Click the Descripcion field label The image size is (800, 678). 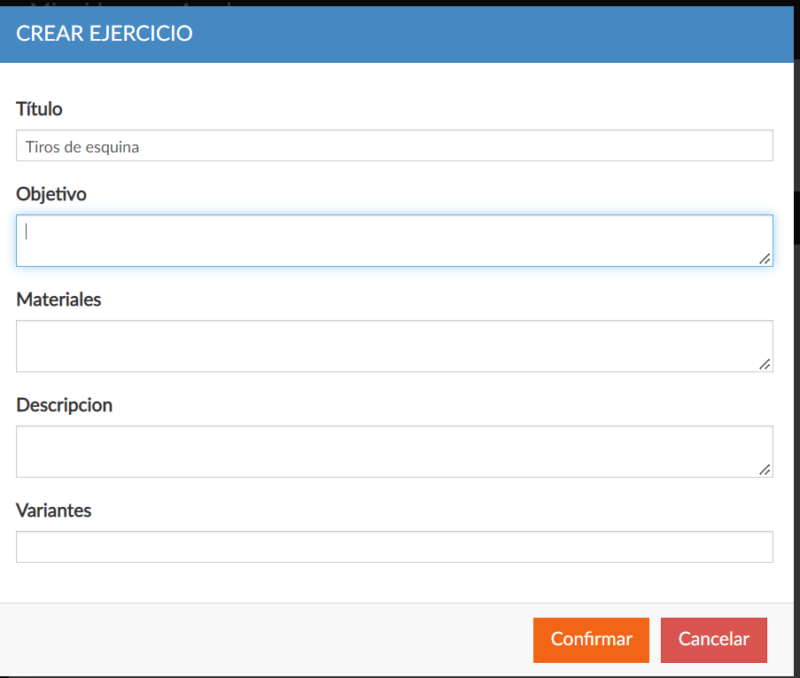[64, 405]
